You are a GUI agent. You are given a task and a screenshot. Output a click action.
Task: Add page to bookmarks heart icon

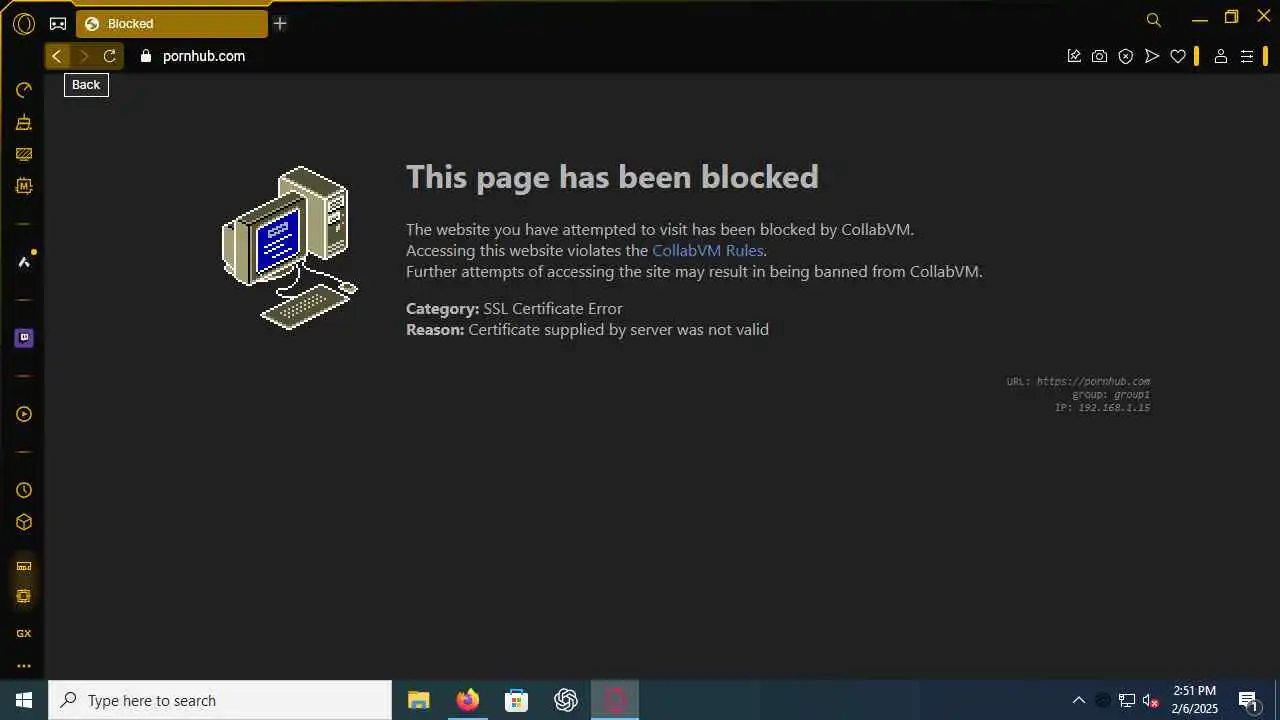[x=1178, y=56]
